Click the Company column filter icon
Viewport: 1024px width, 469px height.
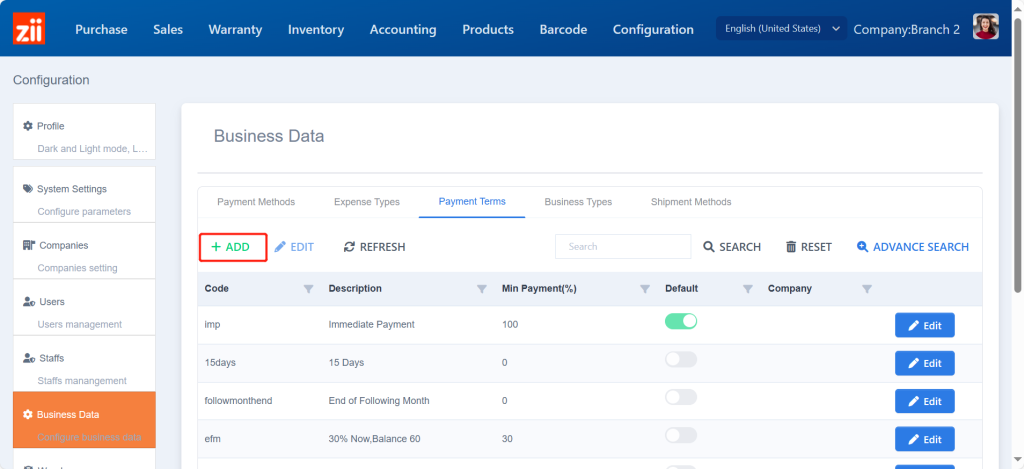click(x=867, y=289)
